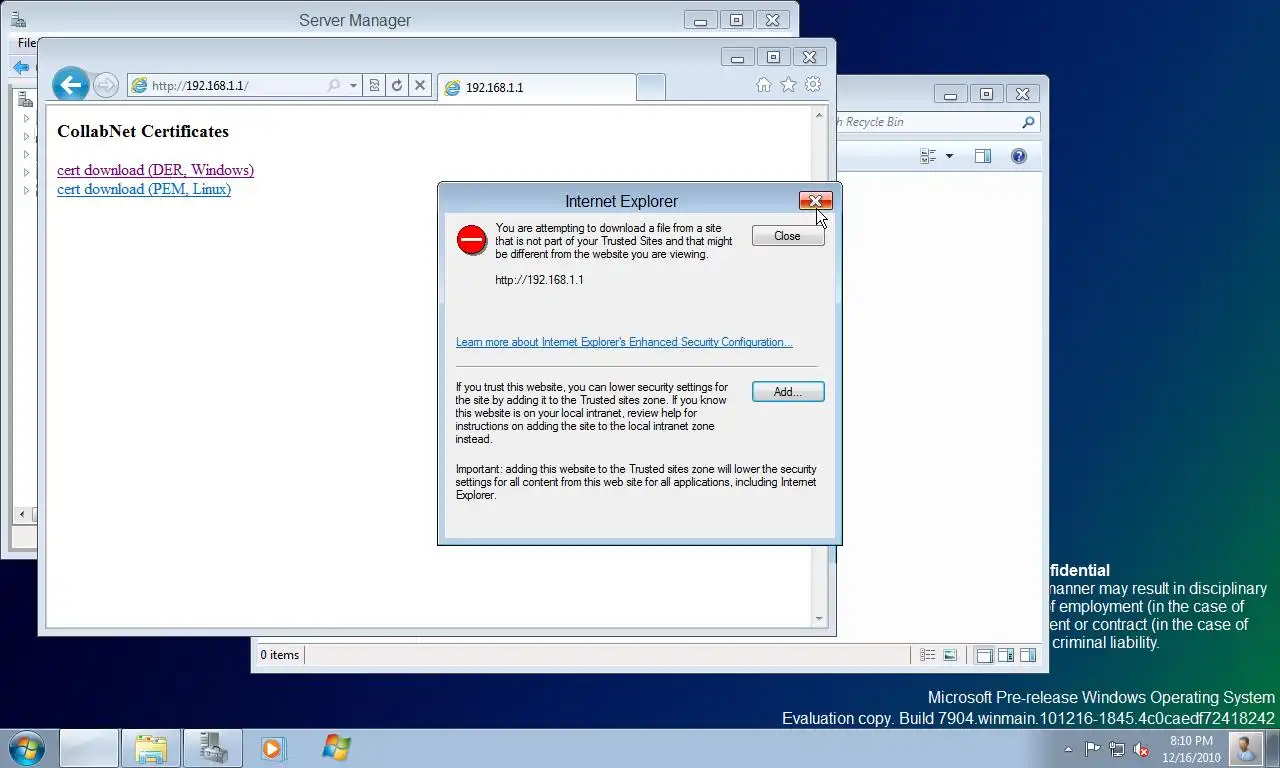Open Server Manager from the taskbar
Viewport: 1280px width, 768px height.
(212, 748)
